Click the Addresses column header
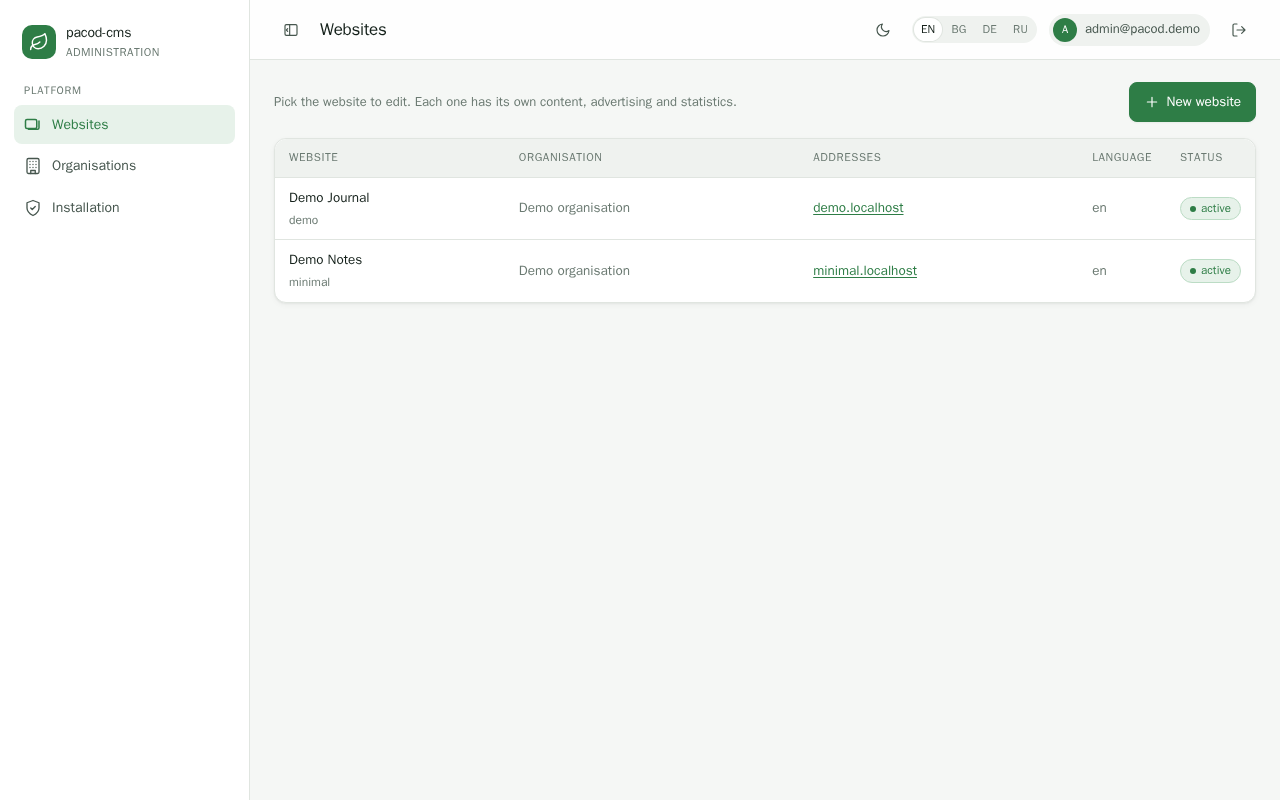The image size is (1280, 800). 847,158
